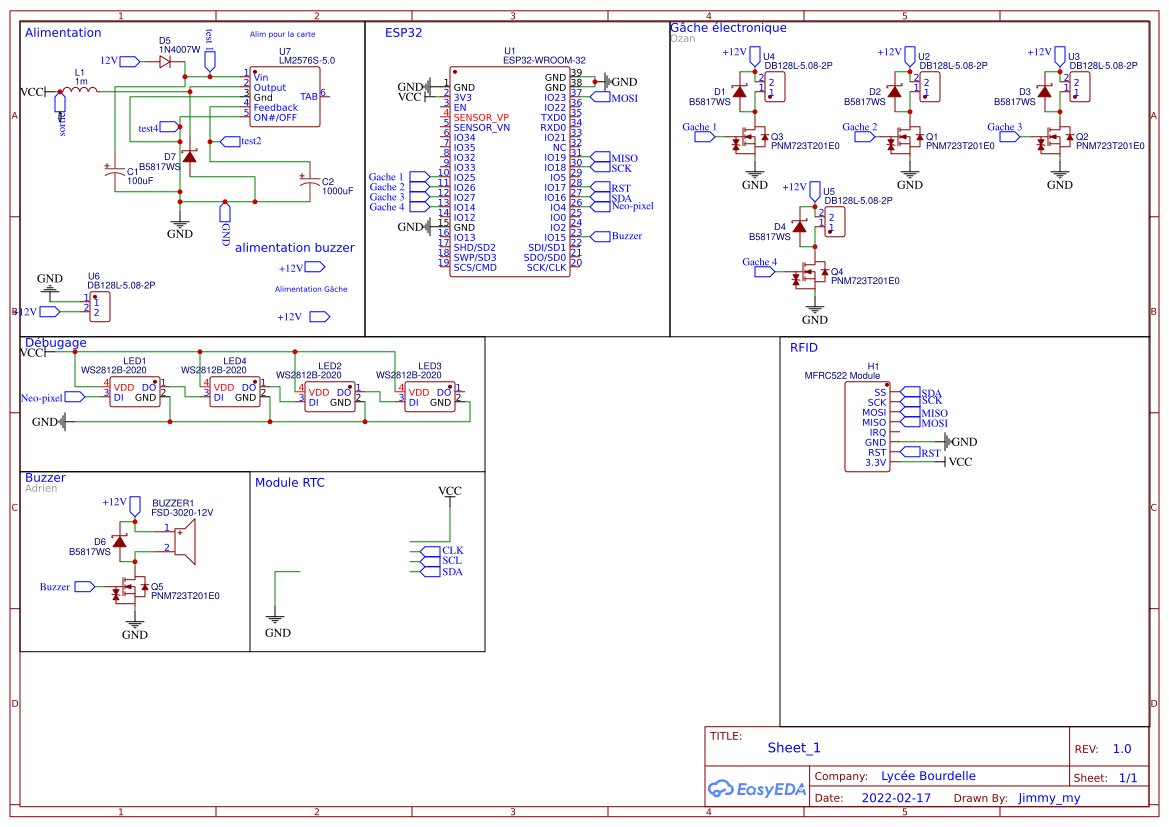
Task: Click the 'Alim pour la carte' note
Action: pos(283,34)
